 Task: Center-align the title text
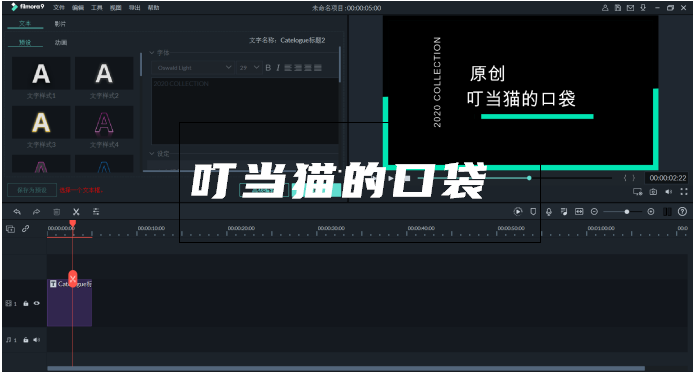click(298, 68)
